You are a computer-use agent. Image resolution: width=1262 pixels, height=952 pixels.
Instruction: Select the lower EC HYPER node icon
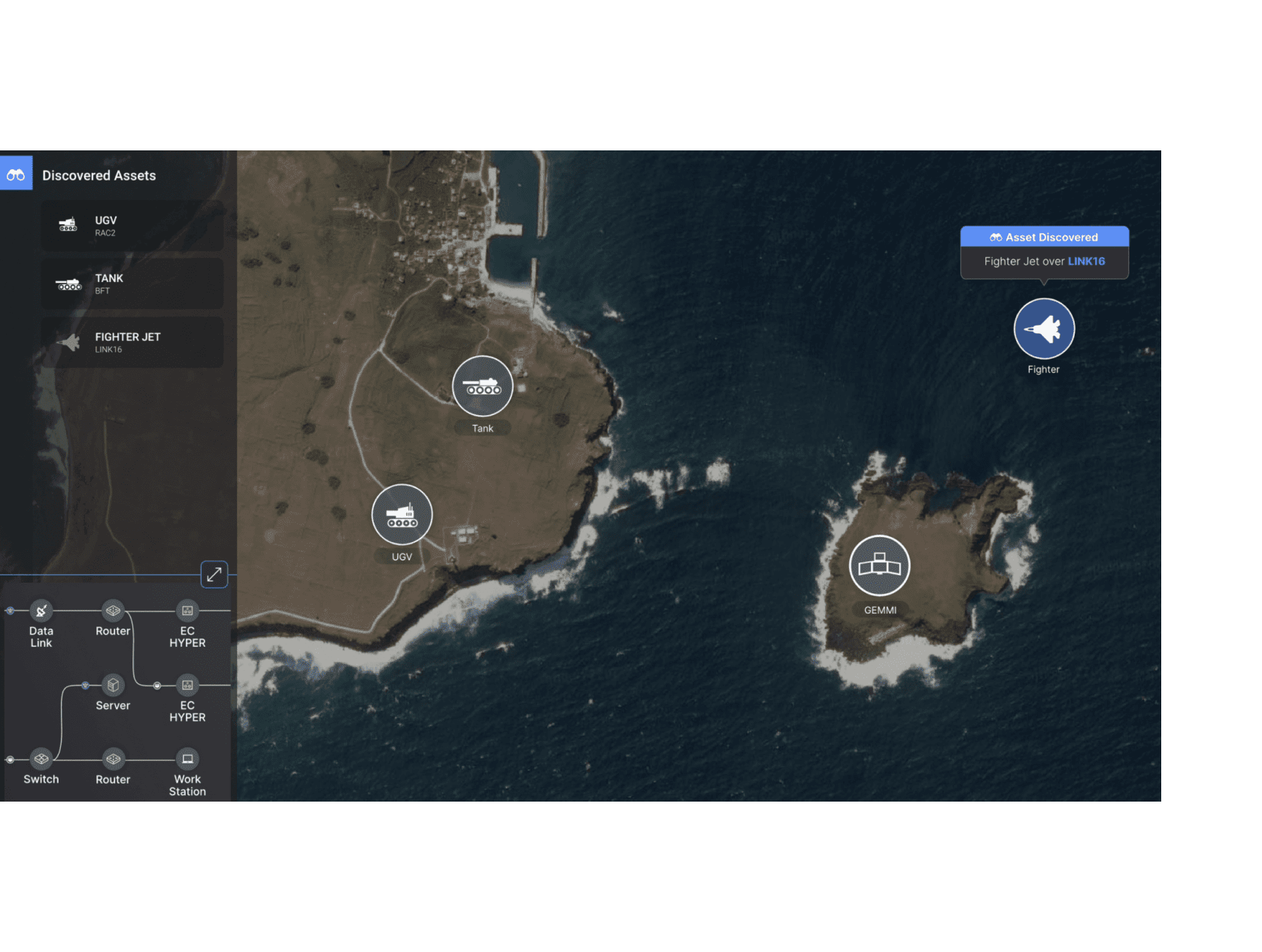click(187, 685)
